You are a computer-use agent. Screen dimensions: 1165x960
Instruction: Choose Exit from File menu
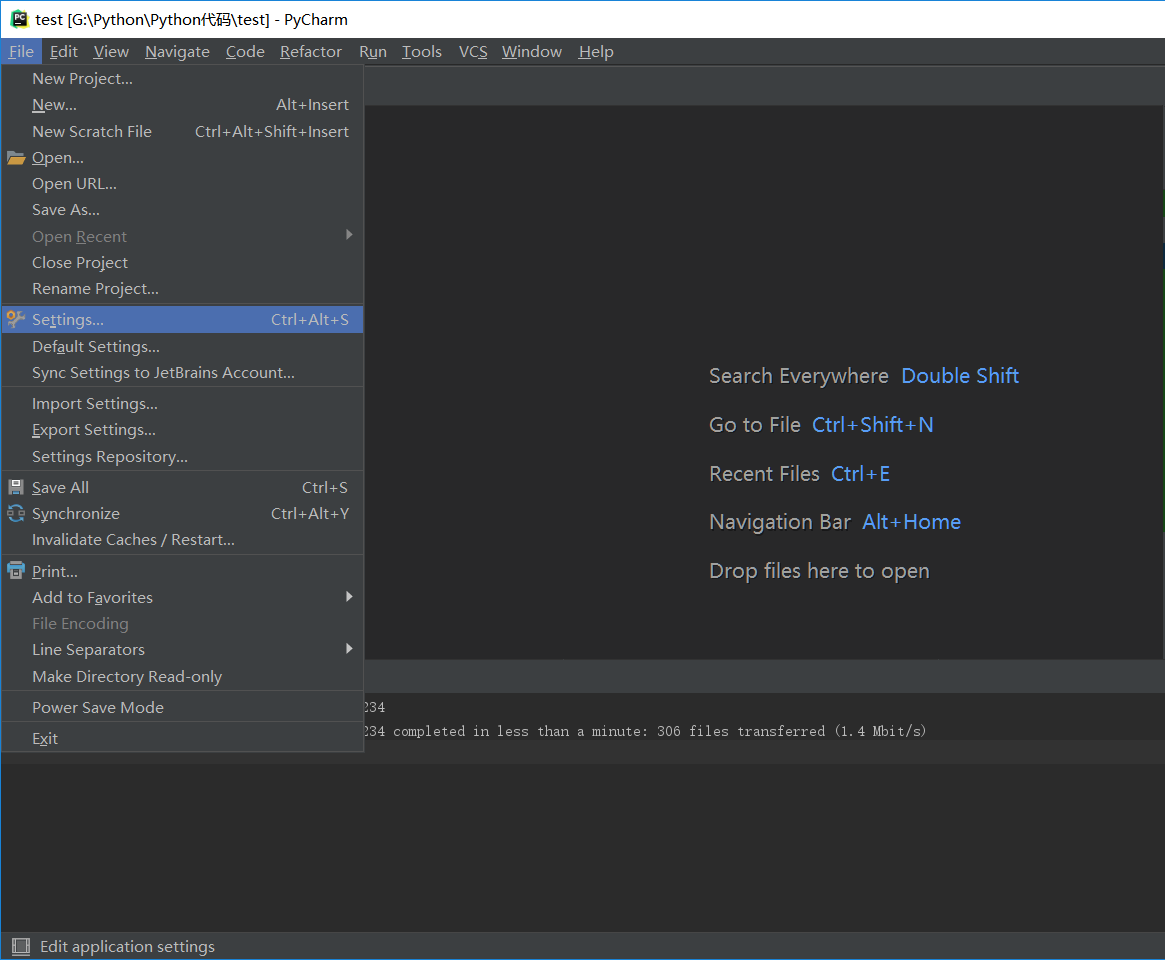point(183,739)
